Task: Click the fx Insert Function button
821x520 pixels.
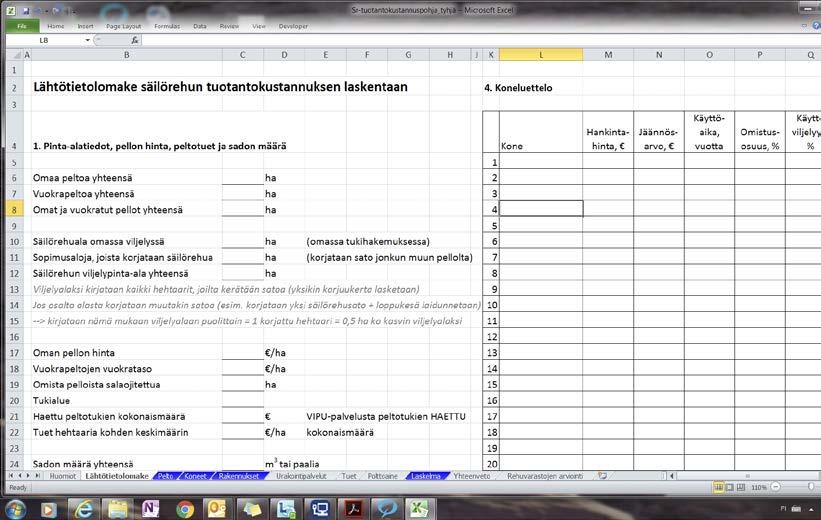Action: click(135, 40)
